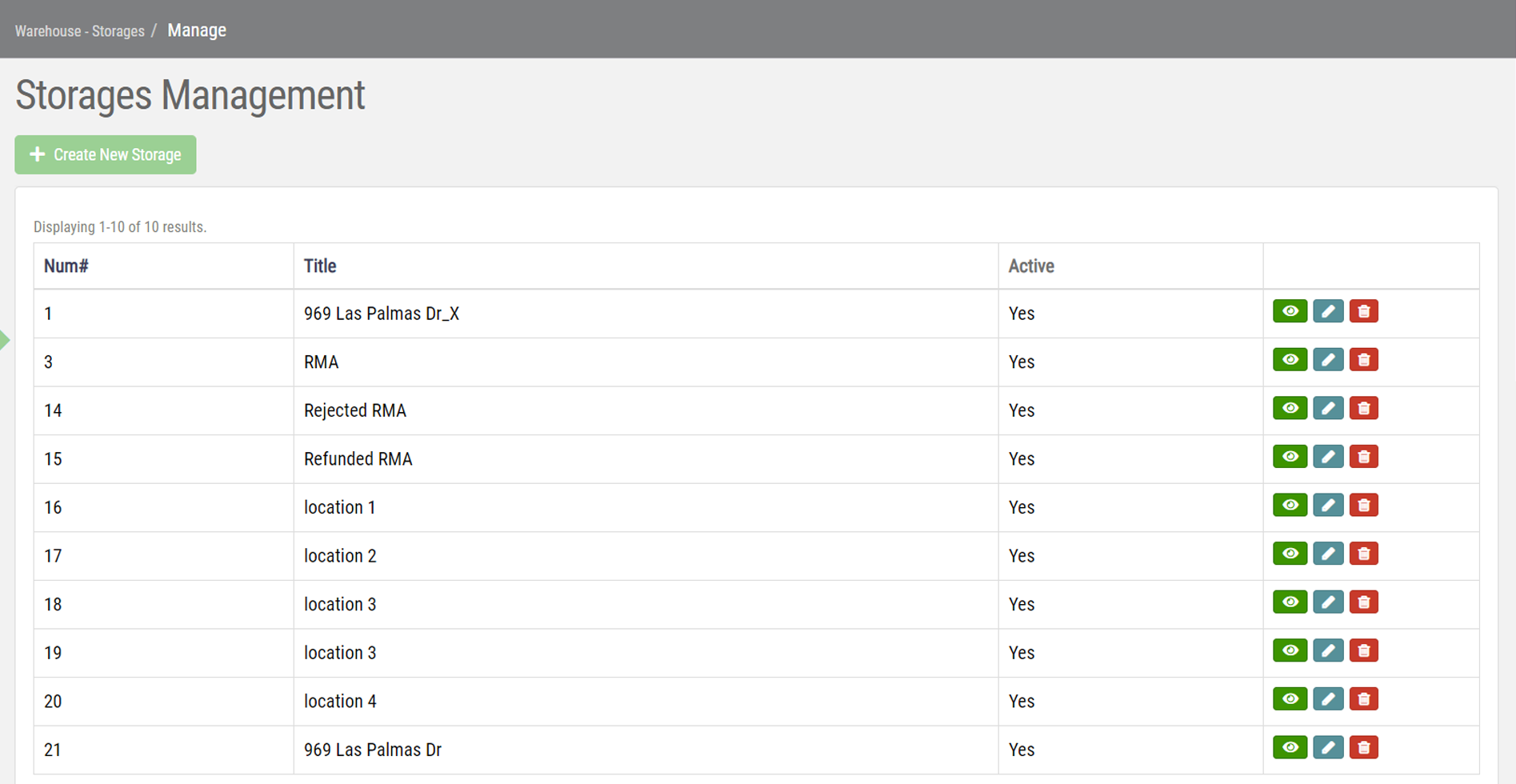The width and height of the screenshot is (1516, 784).
Task: Delete the location 4 storage
Action: click(x=1364, y=699)
